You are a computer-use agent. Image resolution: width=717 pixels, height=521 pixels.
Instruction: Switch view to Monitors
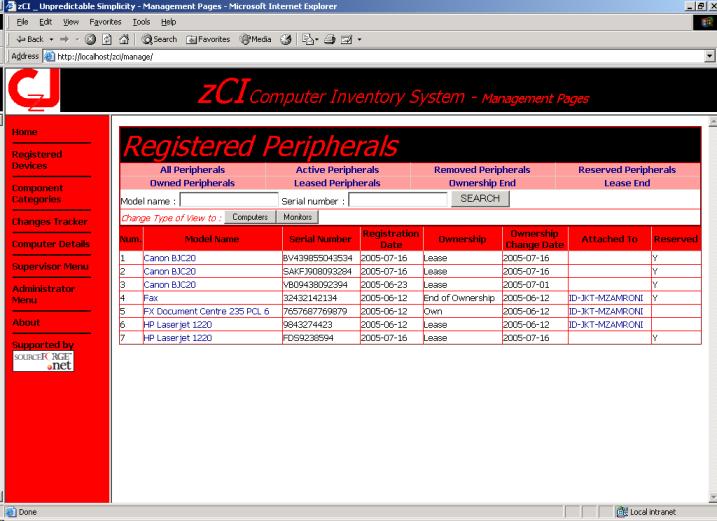[x=298, y=217]
